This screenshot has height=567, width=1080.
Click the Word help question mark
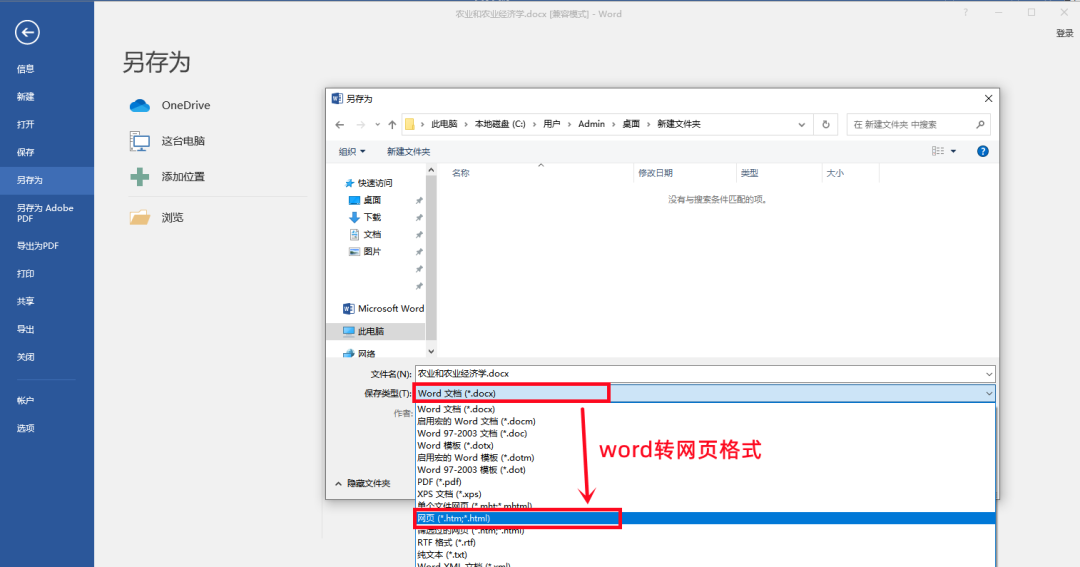point(965,12)
